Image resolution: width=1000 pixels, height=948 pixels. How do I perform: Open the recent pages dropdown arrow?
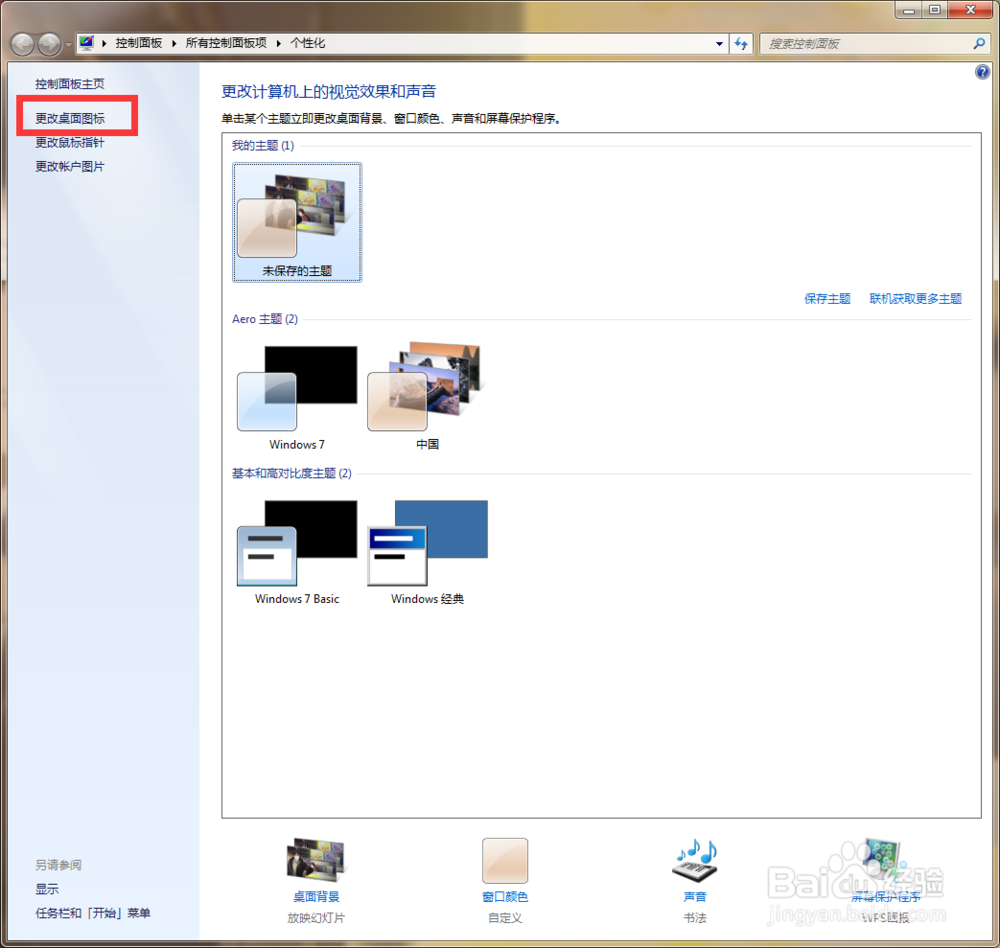coord(68,45)
